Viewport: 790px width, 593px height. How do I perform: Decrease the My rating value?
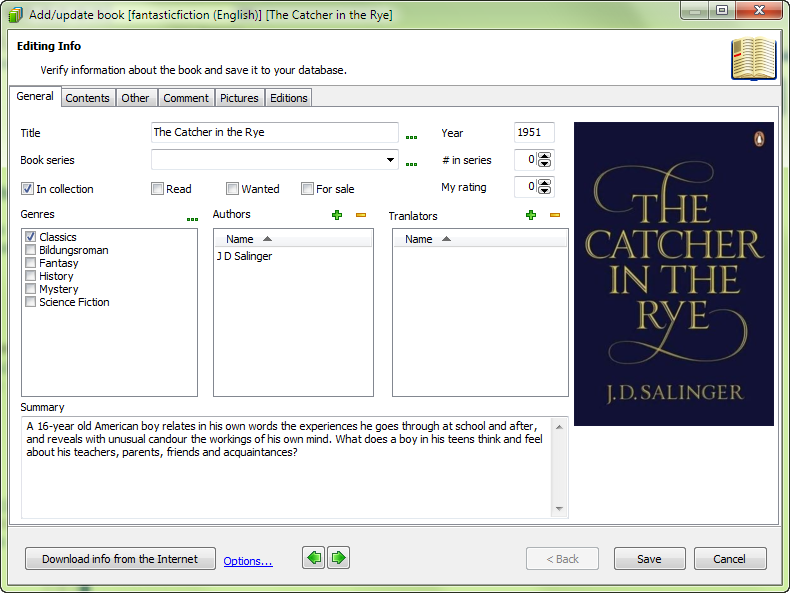click(x=545, y=190)
